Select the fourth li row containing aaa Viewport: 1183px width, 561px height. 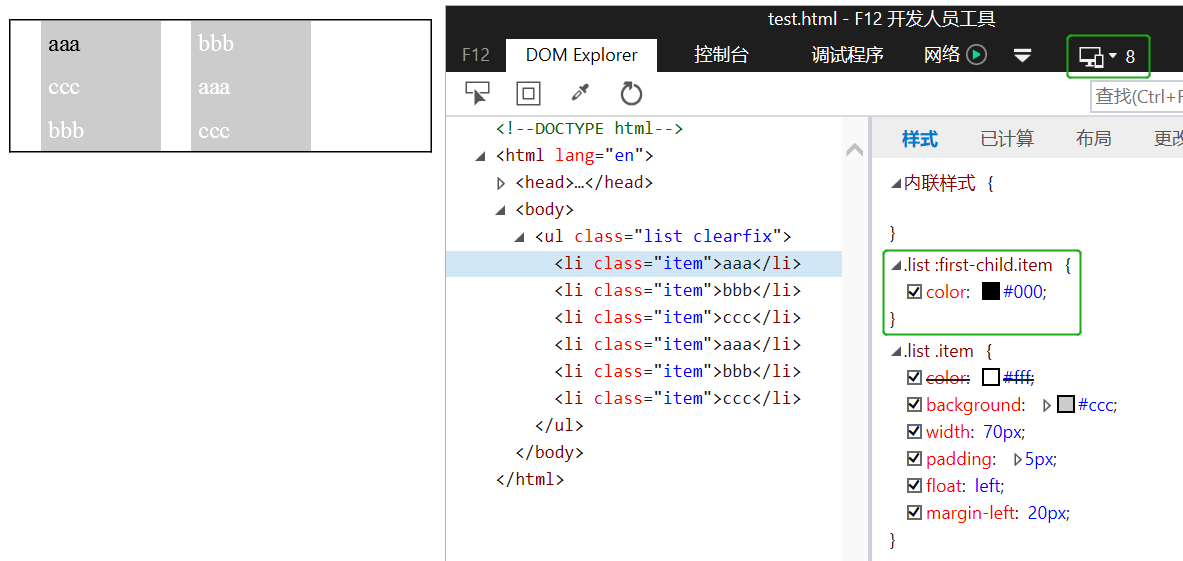[x=678, y=345]
